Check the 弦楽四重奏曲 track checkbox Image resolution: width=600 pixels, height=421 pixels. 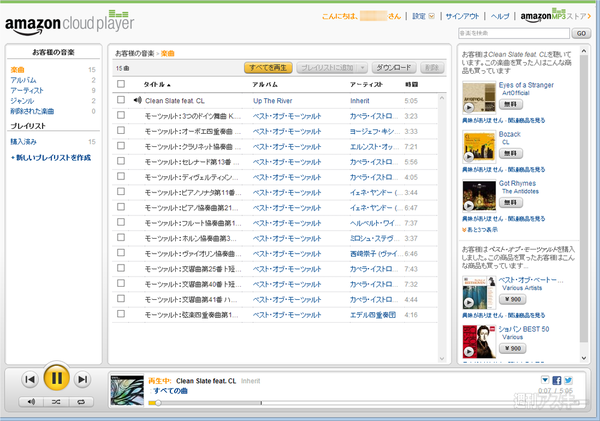click(121, 314)
